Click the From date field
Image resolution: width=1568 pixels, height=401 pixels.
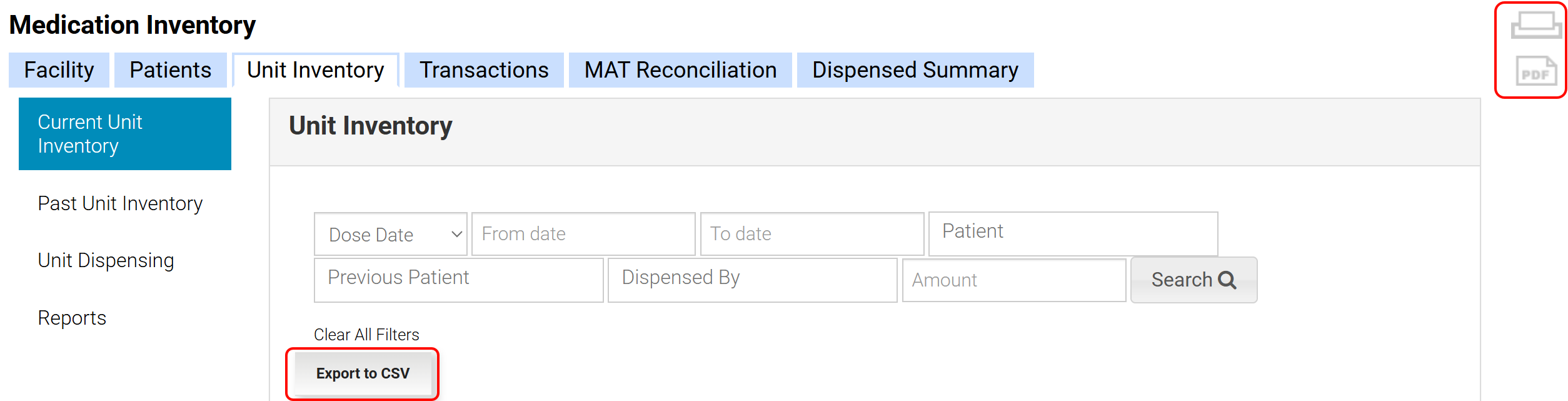click(x=583, y=234)
